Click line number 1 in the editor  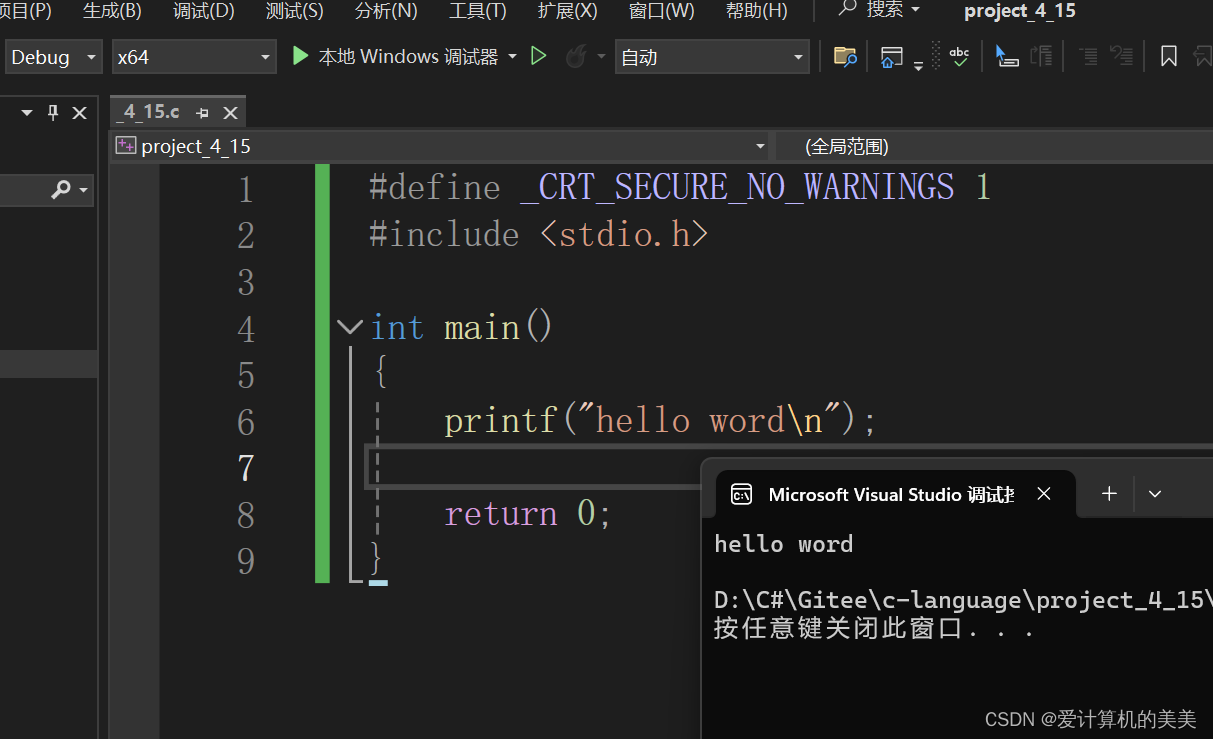pyautogui.click(x=245, y=189)
